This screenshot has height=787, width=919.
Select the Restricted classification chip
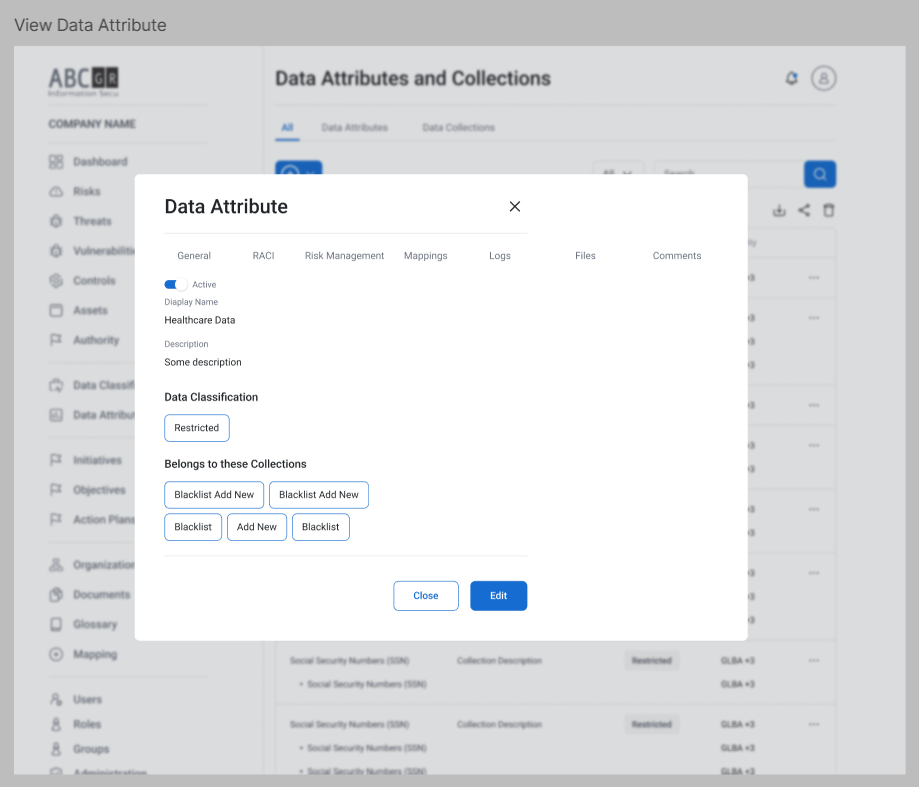(197, 428)
